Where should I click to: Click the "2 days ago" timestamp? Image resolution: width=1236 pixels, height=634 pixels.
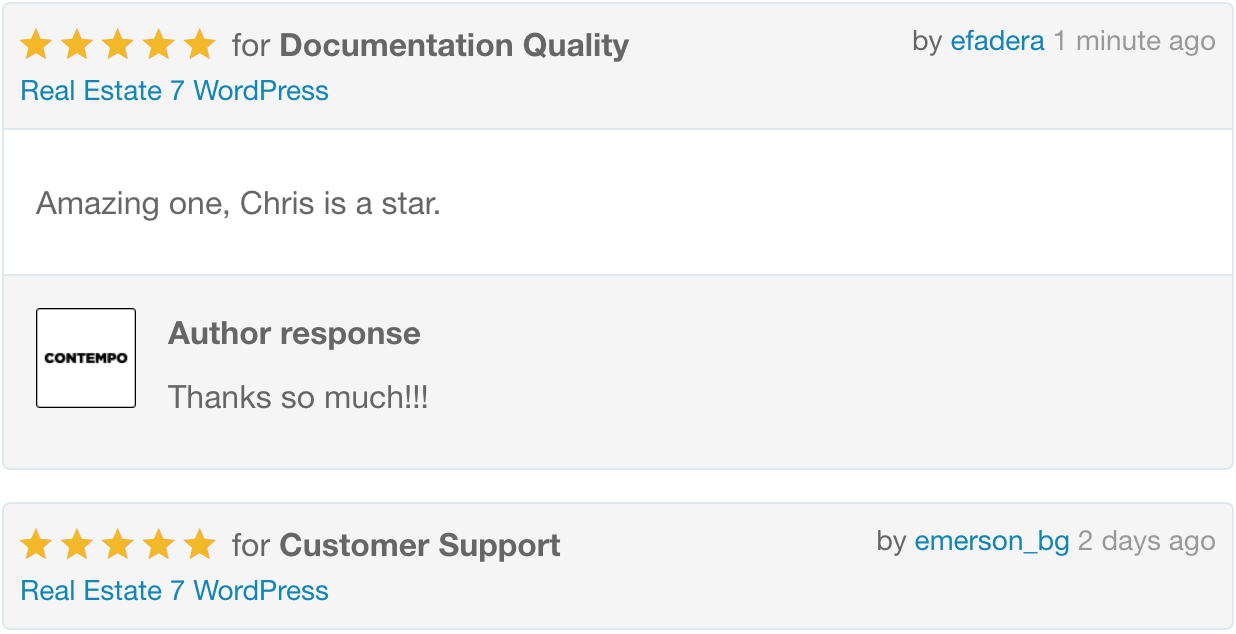pos(1146,541)
